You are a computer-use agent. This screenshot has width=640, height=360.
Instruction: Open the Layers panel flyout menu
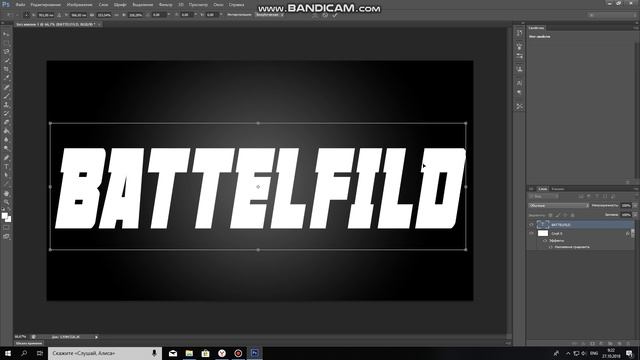(636, 189)
